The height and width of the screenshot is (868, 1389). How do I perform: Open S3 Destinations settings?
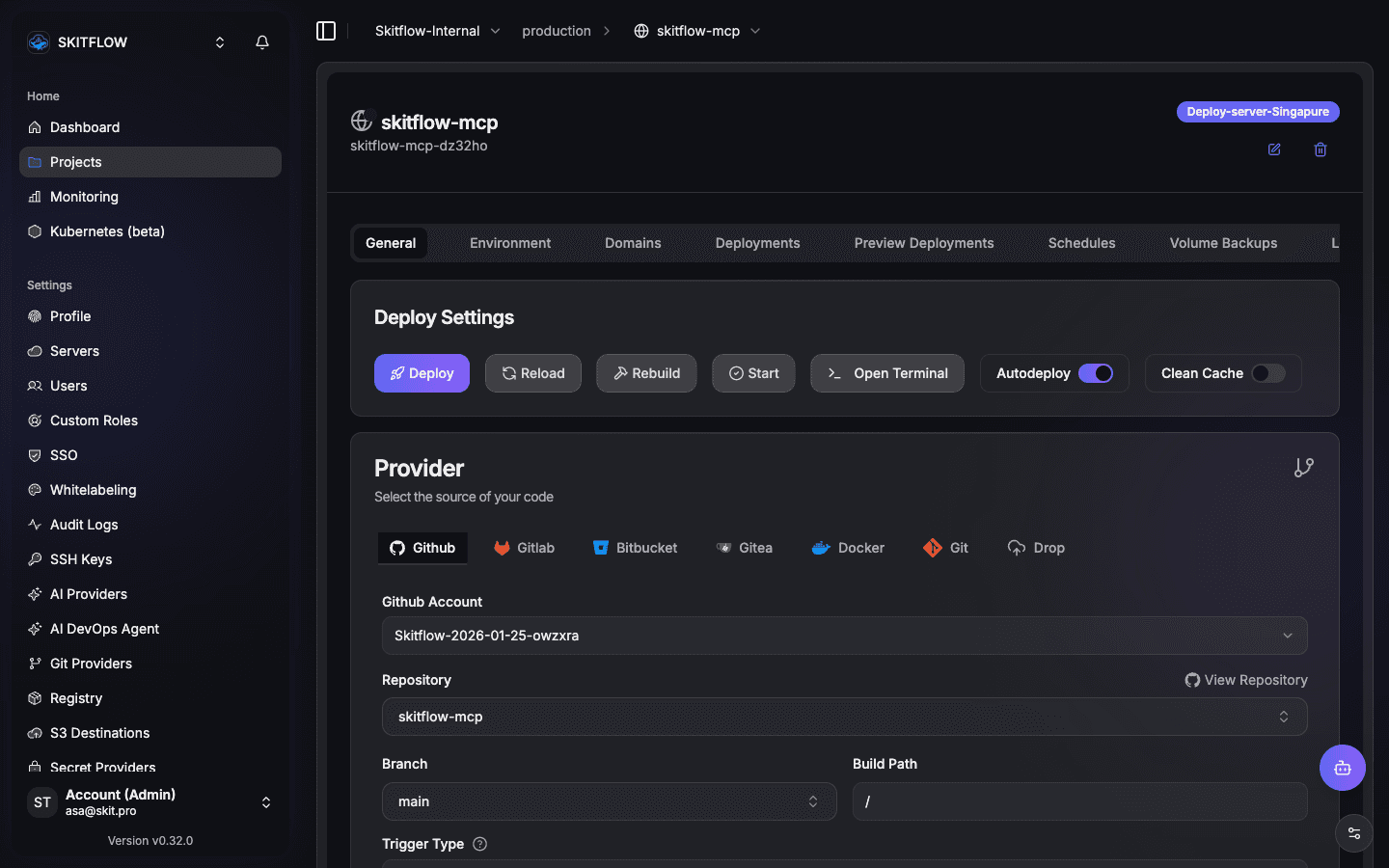point(150,733)
